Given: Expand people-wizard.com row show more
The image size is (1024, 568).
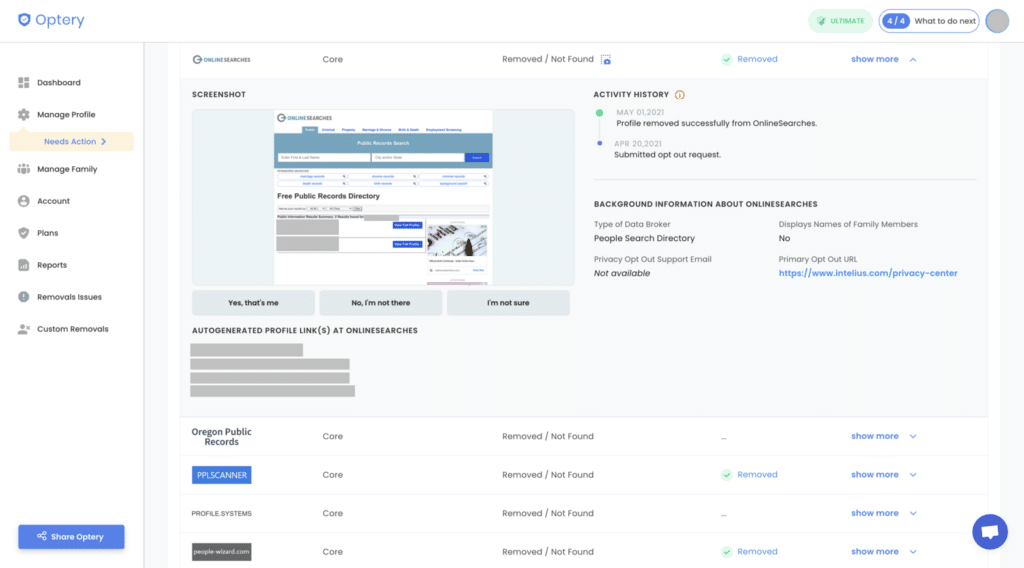Looking at the screenshot, I should [x=884, y=552].
